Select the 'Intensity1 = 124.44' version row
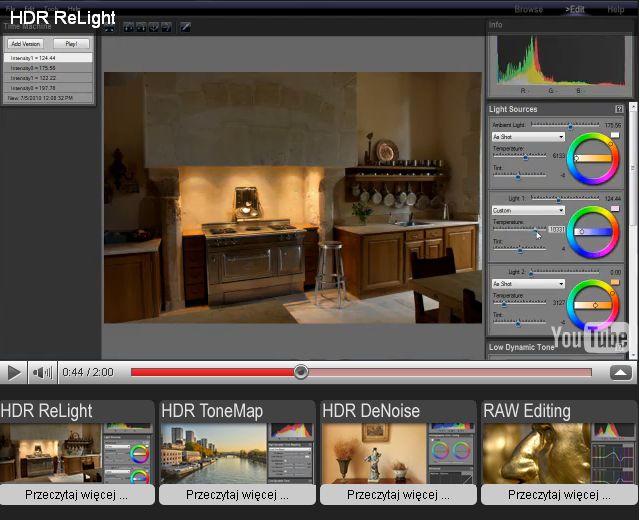This screenshot has width=640, height=520. (48, 58)
